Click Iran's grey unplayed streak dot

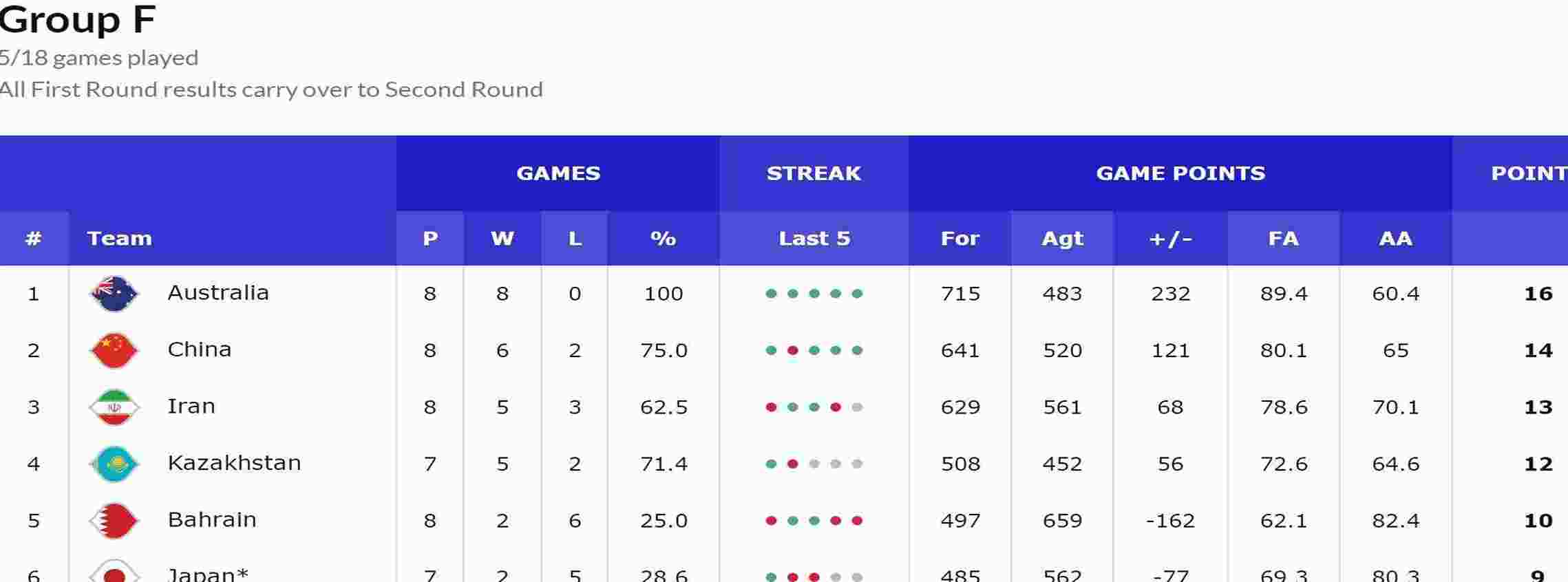pyautogui.click(x=857, y=407)
